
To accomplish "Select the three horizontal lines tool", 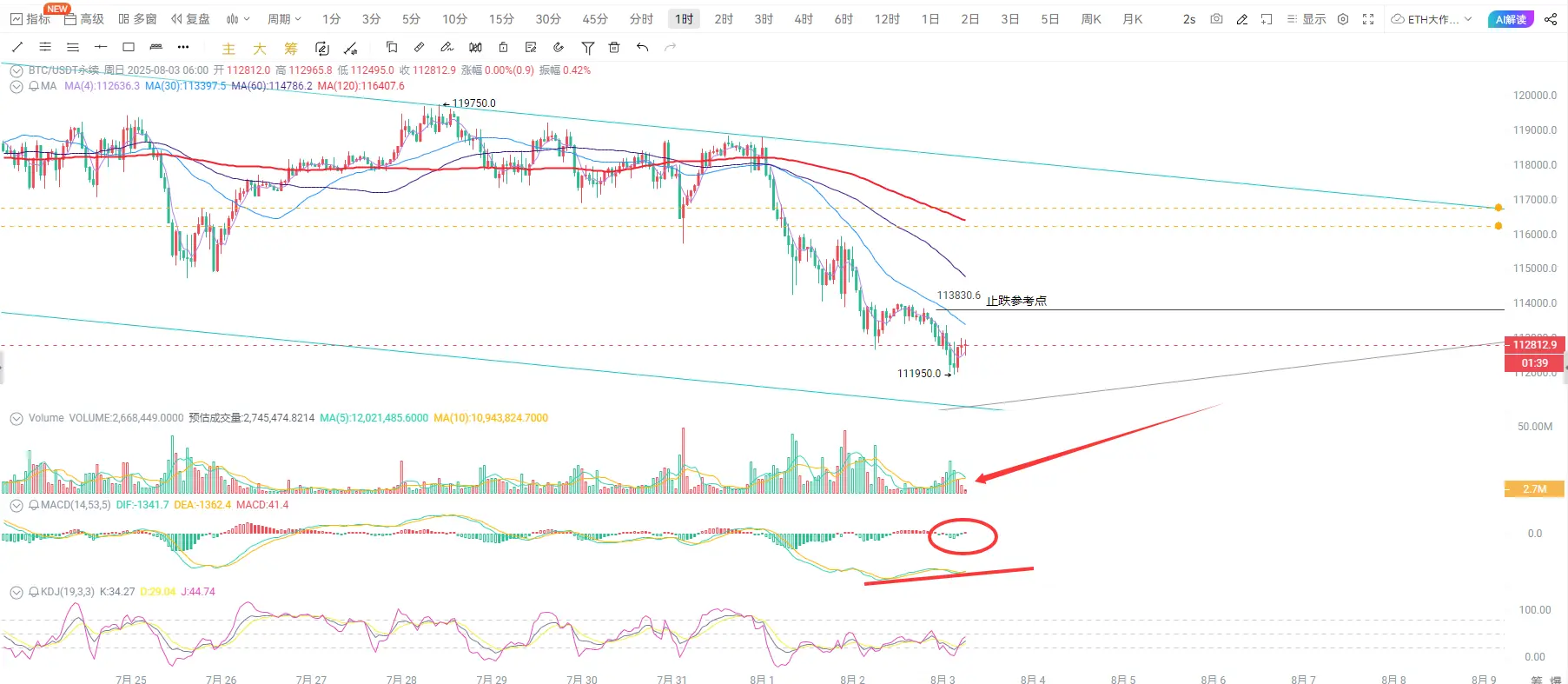I will [73, 47].
